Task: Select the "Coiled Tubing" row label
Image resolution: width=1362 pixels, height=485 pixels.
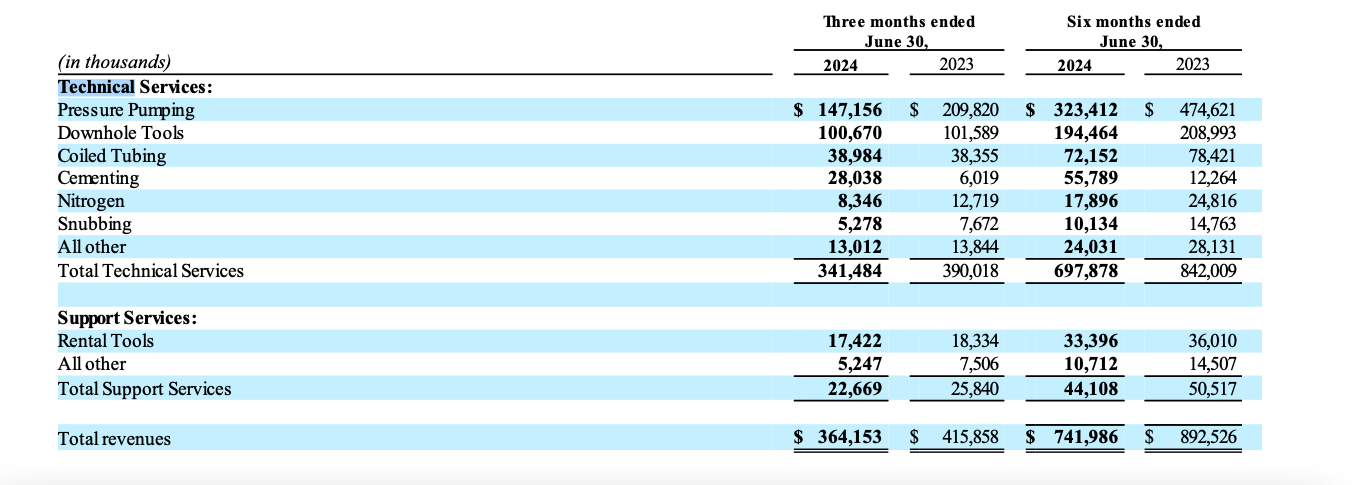Action: click(x=112, y=156)
